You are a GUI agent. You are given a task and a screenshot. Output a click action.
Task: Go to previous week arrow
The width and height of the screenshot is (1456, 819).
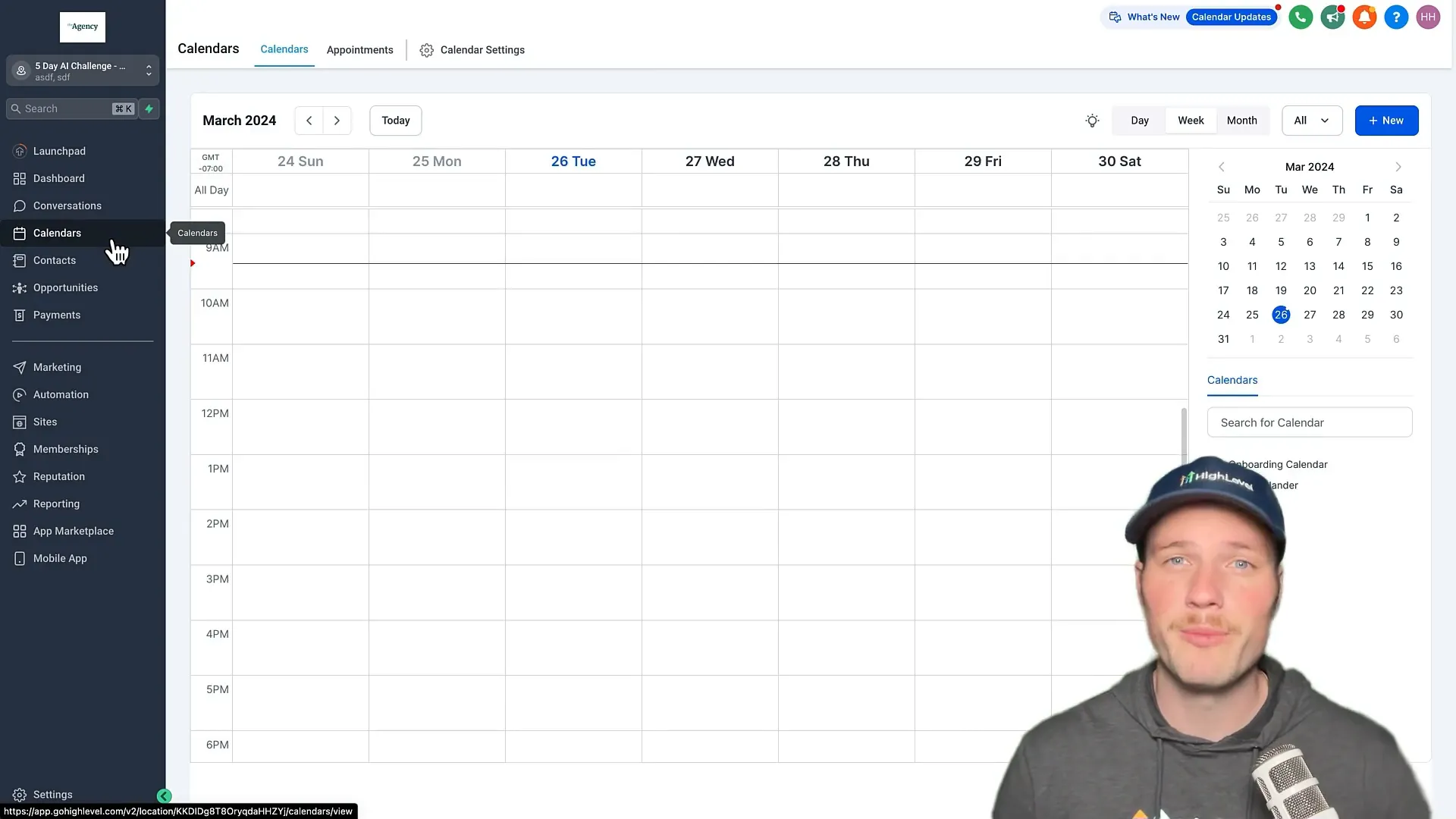[x=309, y=121]
